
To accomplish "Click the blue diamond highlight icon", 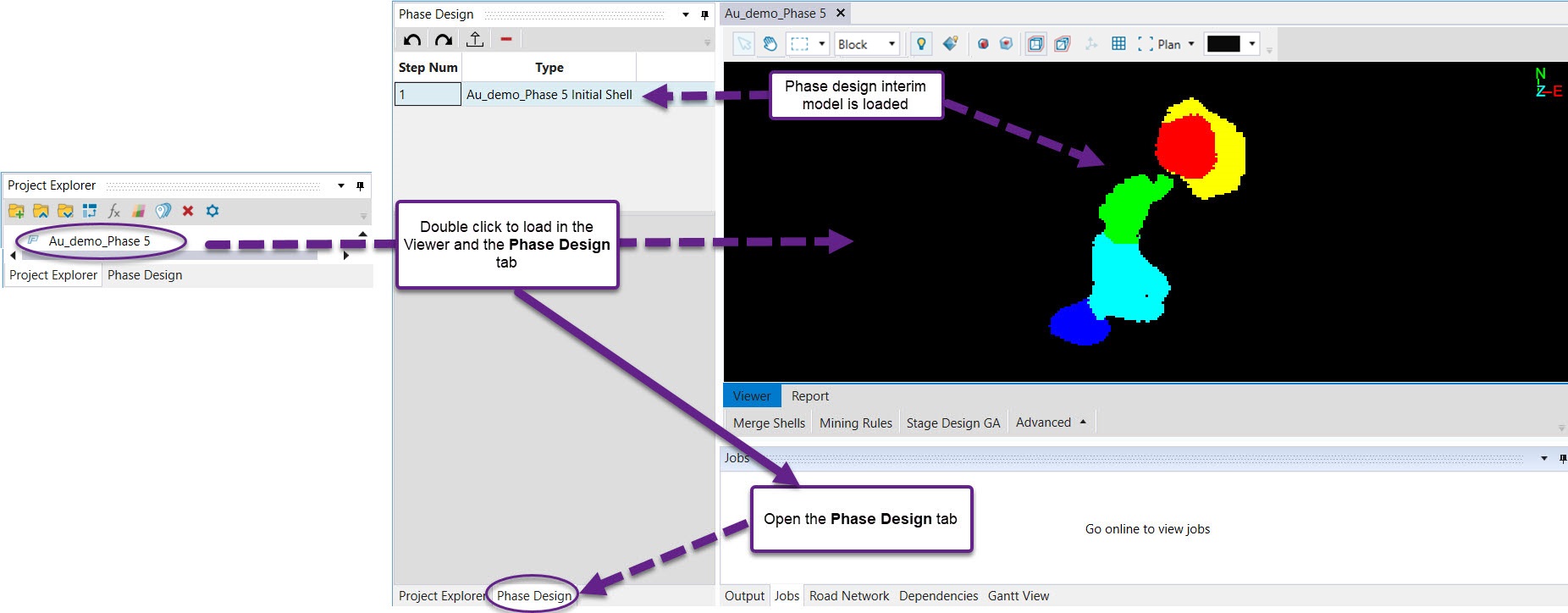I will click(950, 44).
